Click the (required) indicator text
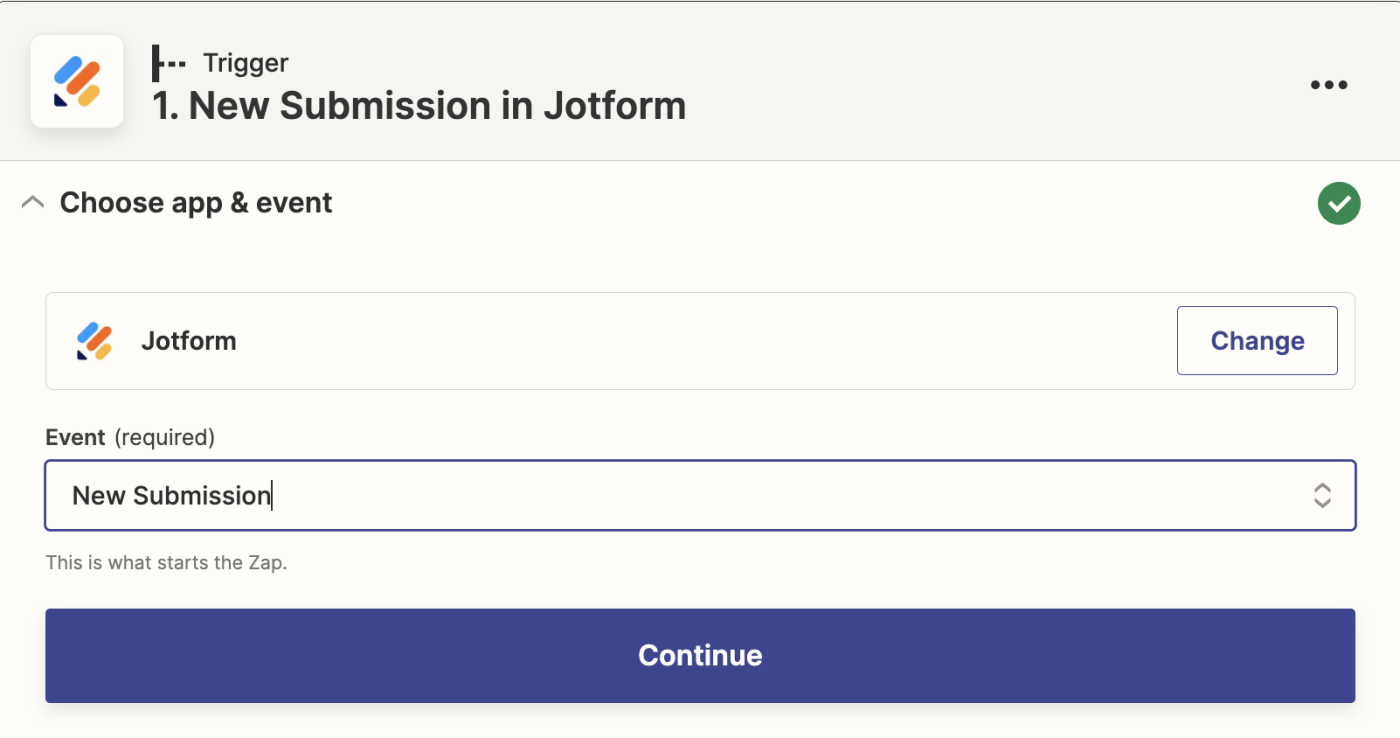1400x738 pixels. tap(164, 437)
